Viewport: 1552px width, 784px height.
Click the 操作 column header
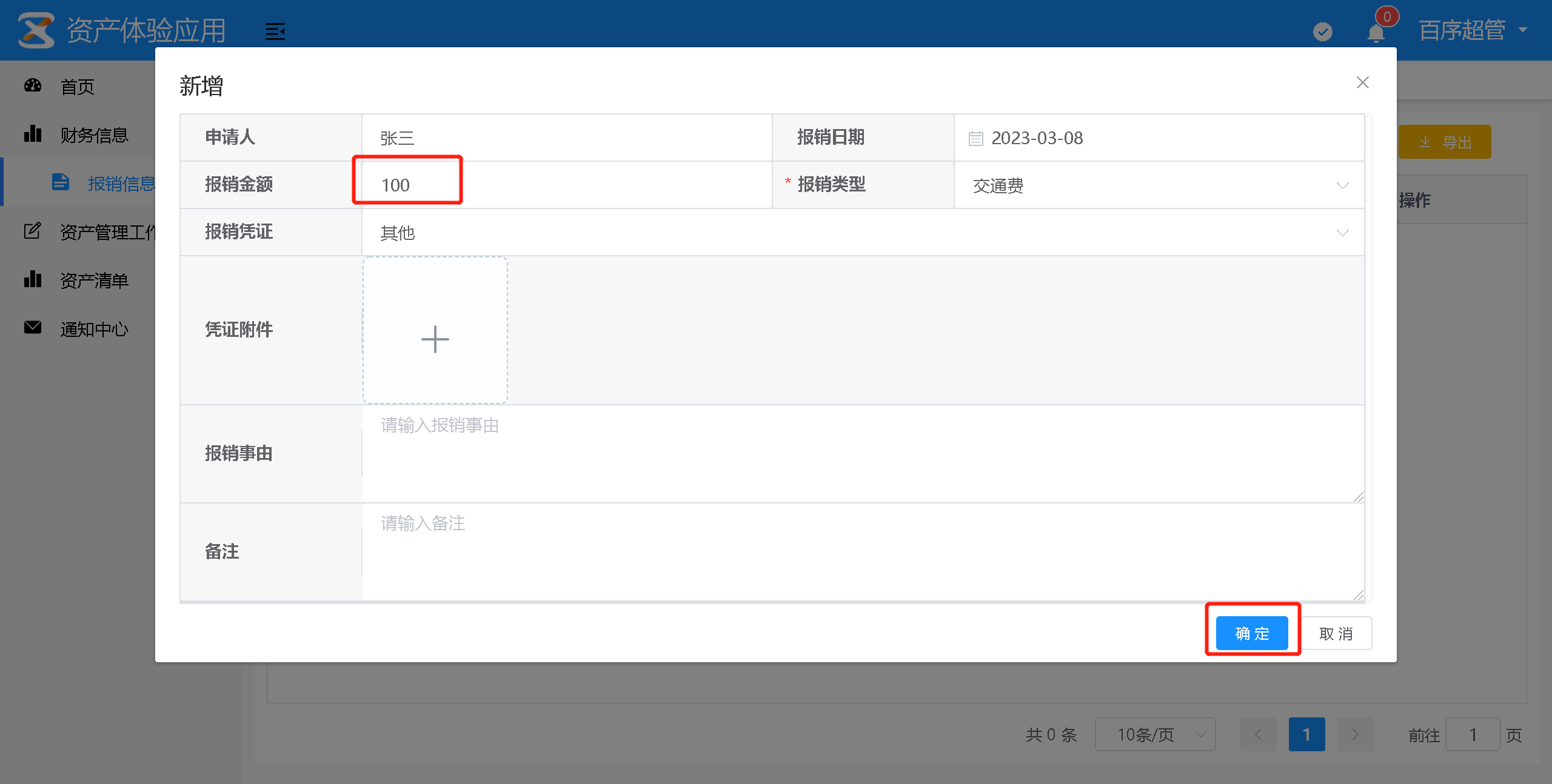[x=1415, y=200]
